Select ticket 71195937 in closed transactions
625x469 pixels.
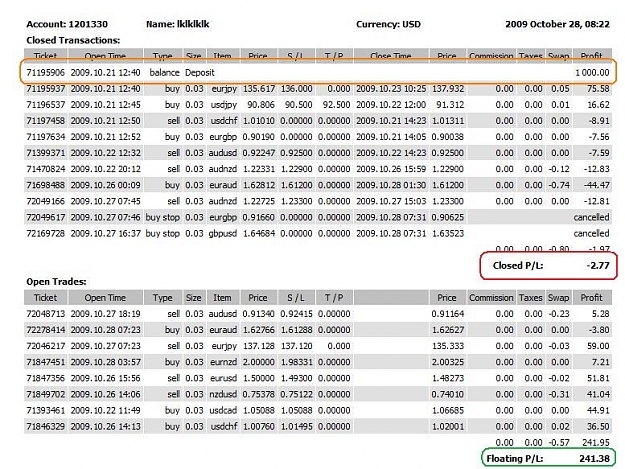point(45,88)
